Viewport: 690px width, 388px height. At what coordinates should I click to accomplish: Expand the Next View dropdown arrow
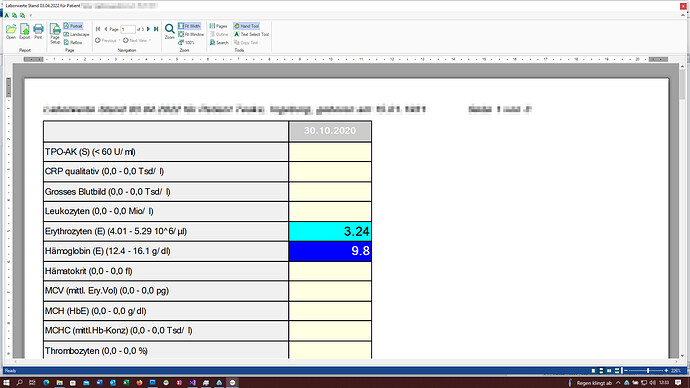coord(150,40)
